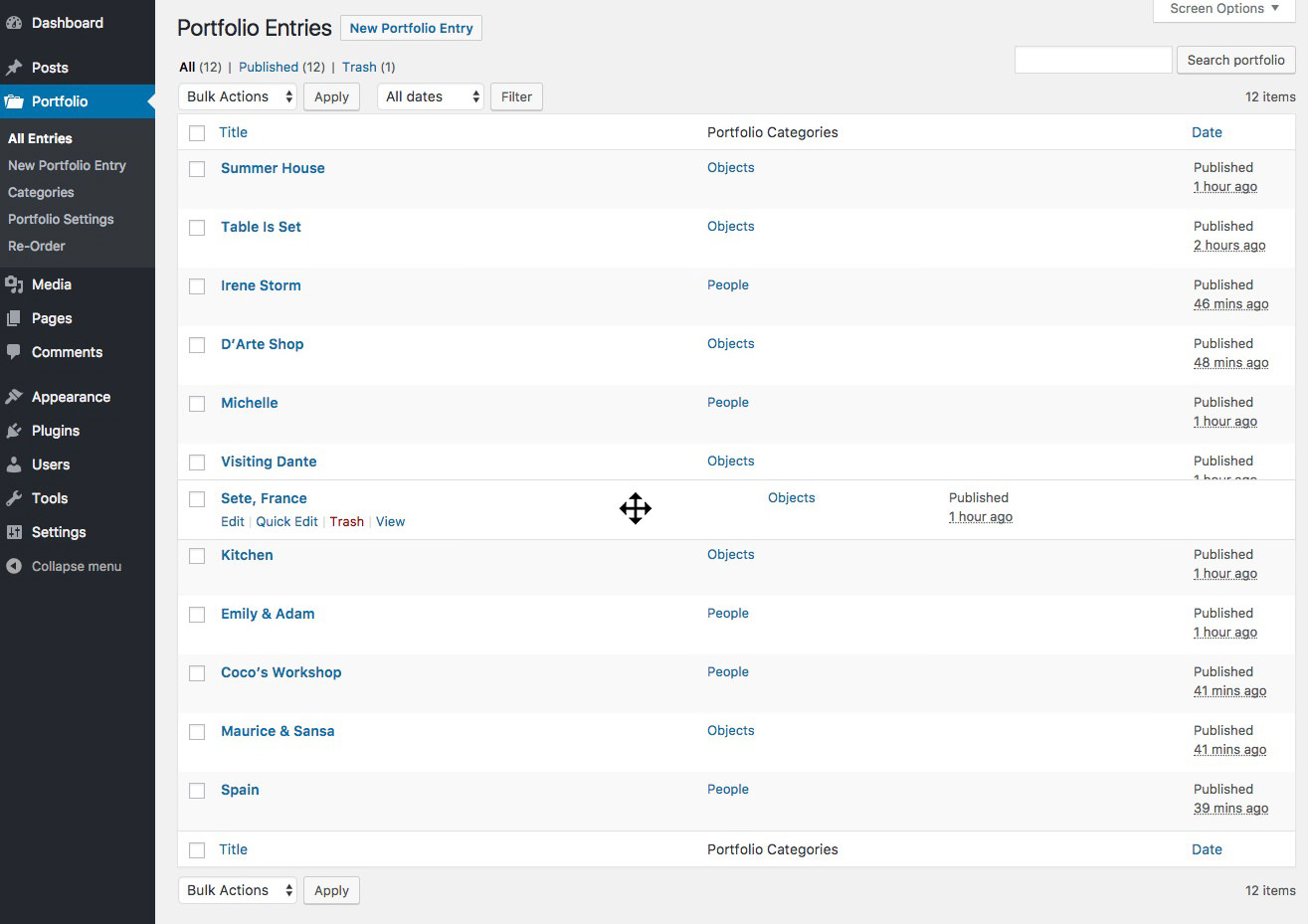The width and height of the screenshot is (1308, 924).
Task: Check the Coco's Workshop checkbox
Action: [x=197, y=673]
